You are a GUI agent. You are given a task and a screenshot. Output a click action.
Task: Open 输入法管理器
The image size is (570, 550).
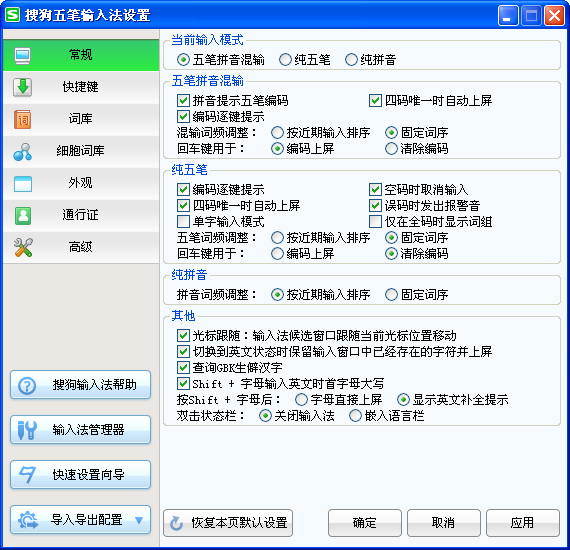point(80,430)
